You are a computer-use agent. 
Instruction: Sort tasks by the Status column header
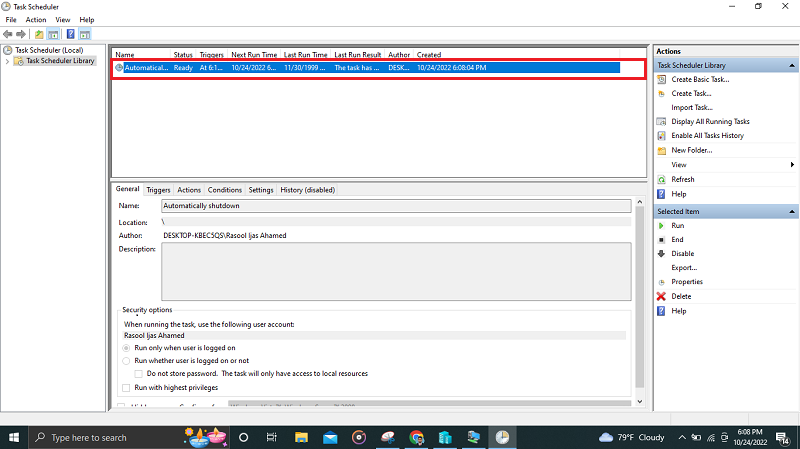(x=183, y=55)
